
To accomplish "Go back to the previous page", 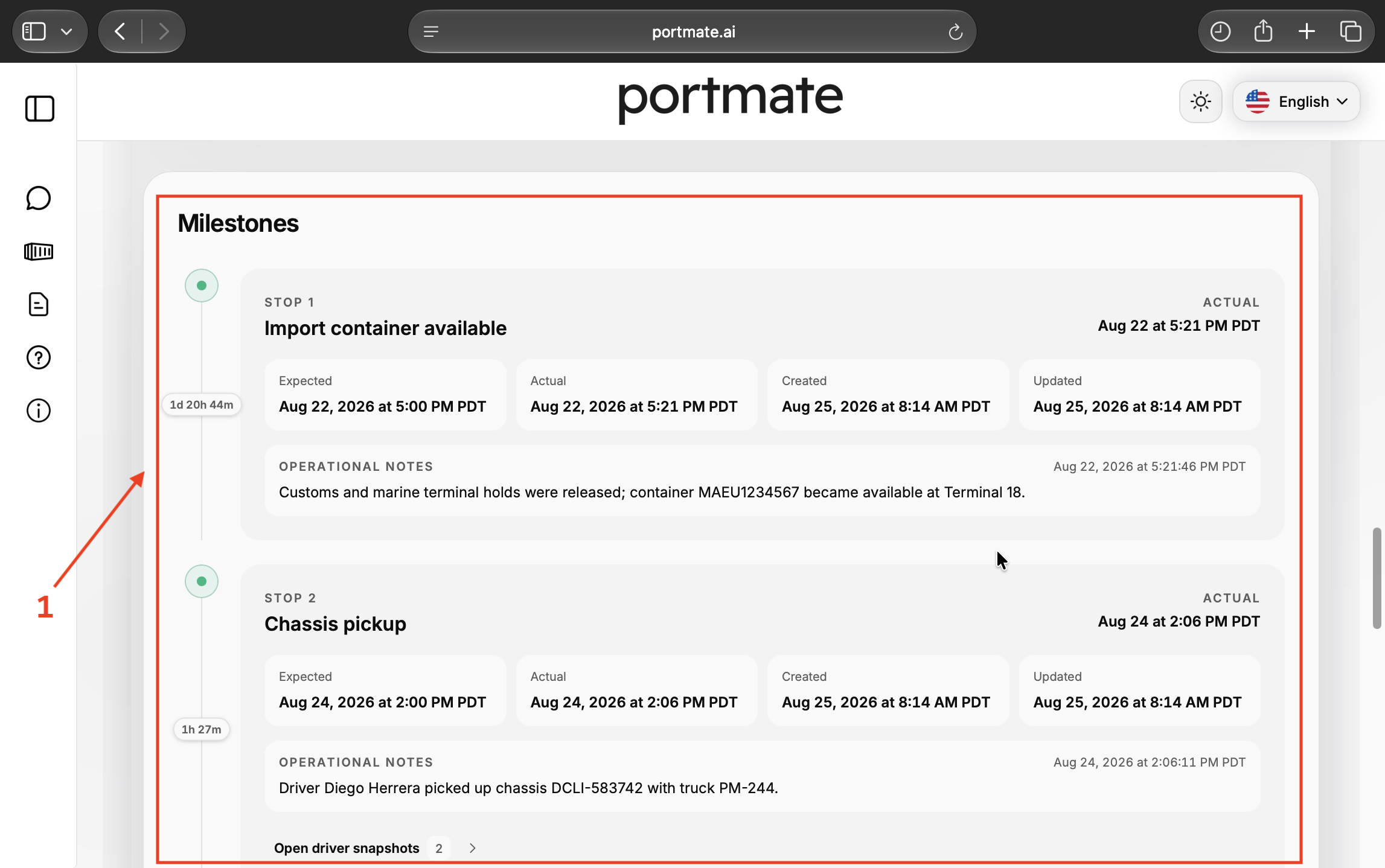I will pyautogui.click(x=120, y=31).
